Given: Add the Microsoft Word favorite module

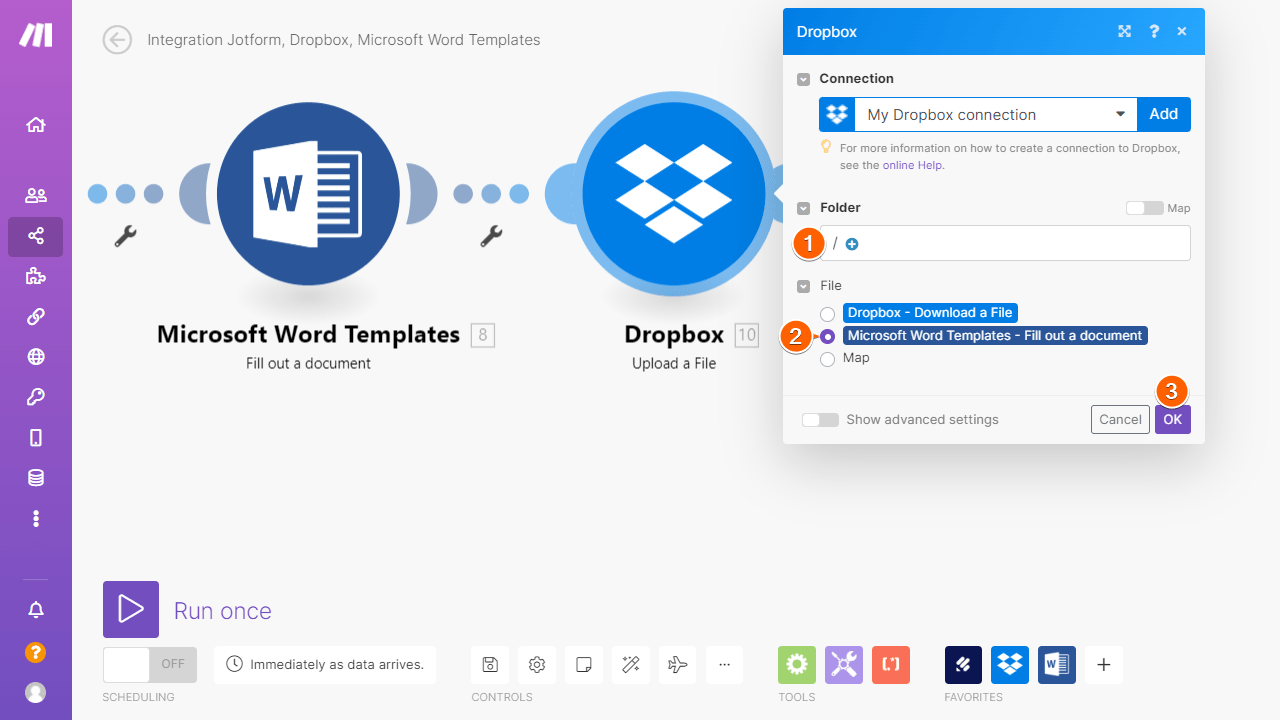Looking at the screenshot, I should (1057, 664).
